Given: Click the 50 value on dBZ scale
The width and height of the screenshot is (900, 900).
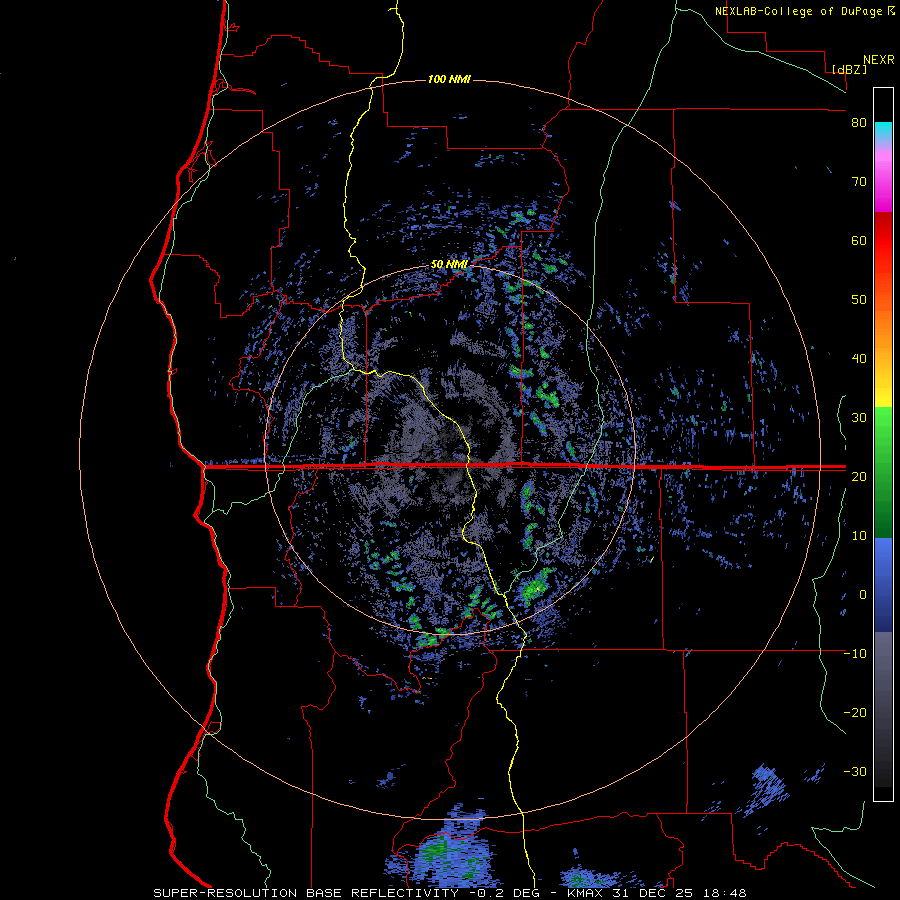Looking at the screenshot, I should click(x=859, y=300).
